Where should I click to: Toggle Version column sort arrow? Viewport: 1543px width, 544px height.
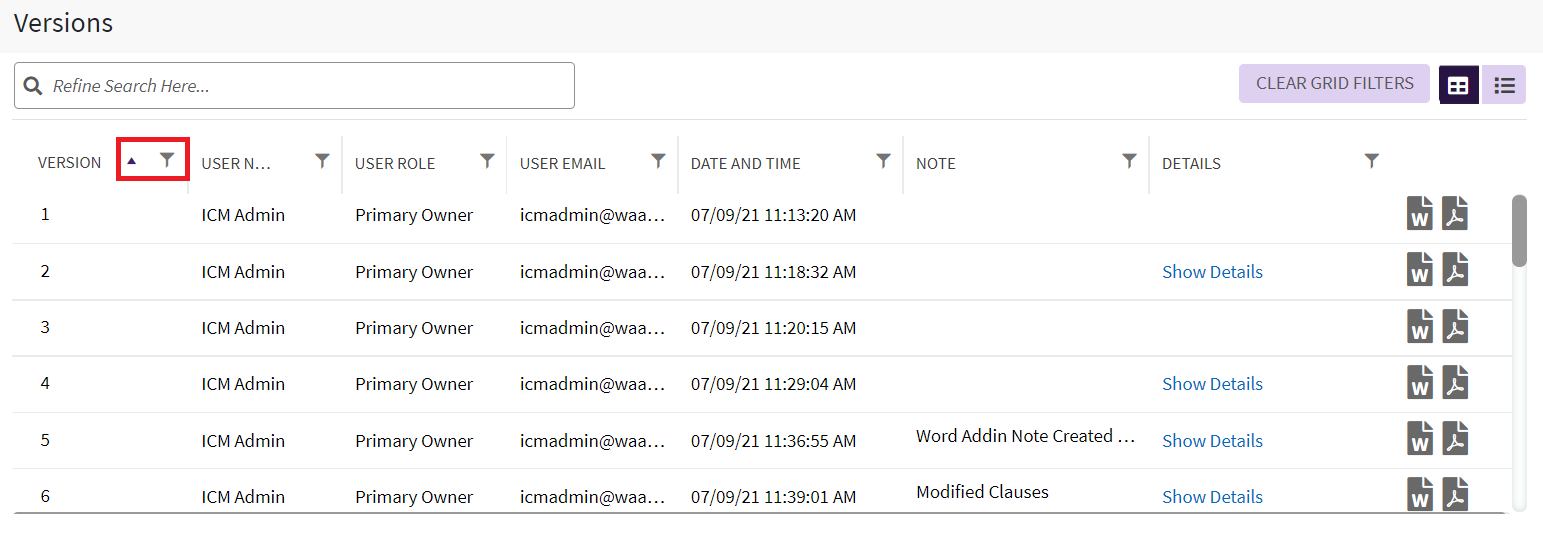click(x=132, y=161)
